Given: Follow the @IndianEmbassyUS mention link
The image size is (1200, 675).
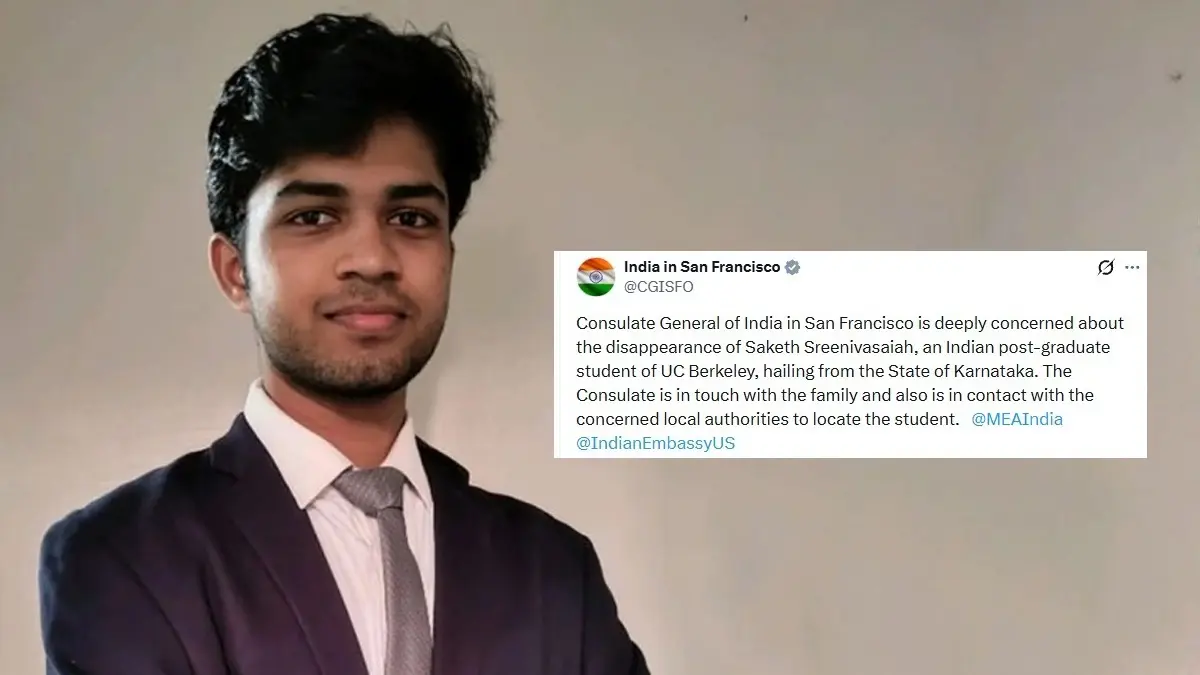Looking at the screenshot, I should pos(656,443).
